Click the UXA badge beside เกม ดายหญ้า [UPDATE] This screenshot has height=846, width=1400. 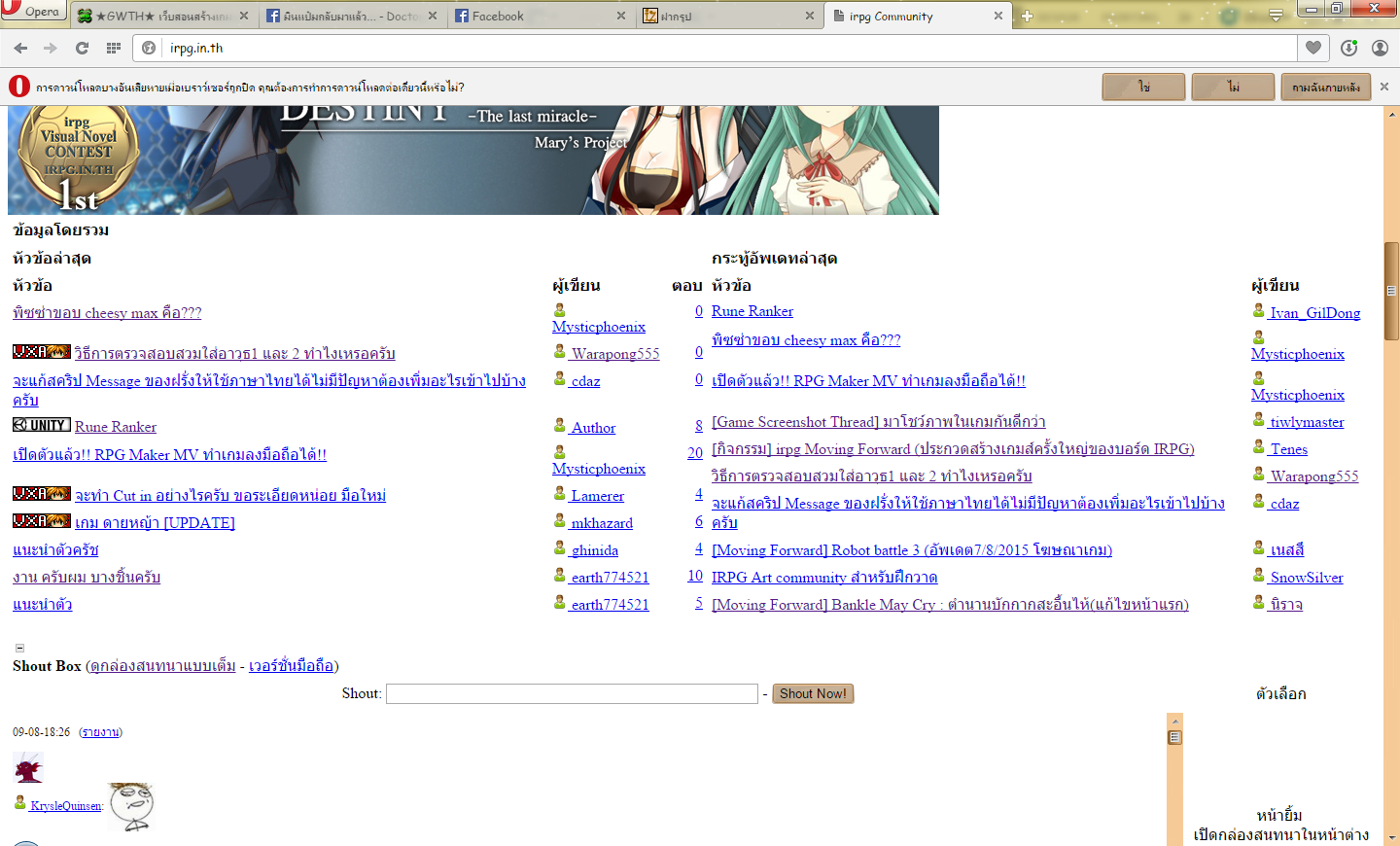pyautogui.click(x=42, y=520)
